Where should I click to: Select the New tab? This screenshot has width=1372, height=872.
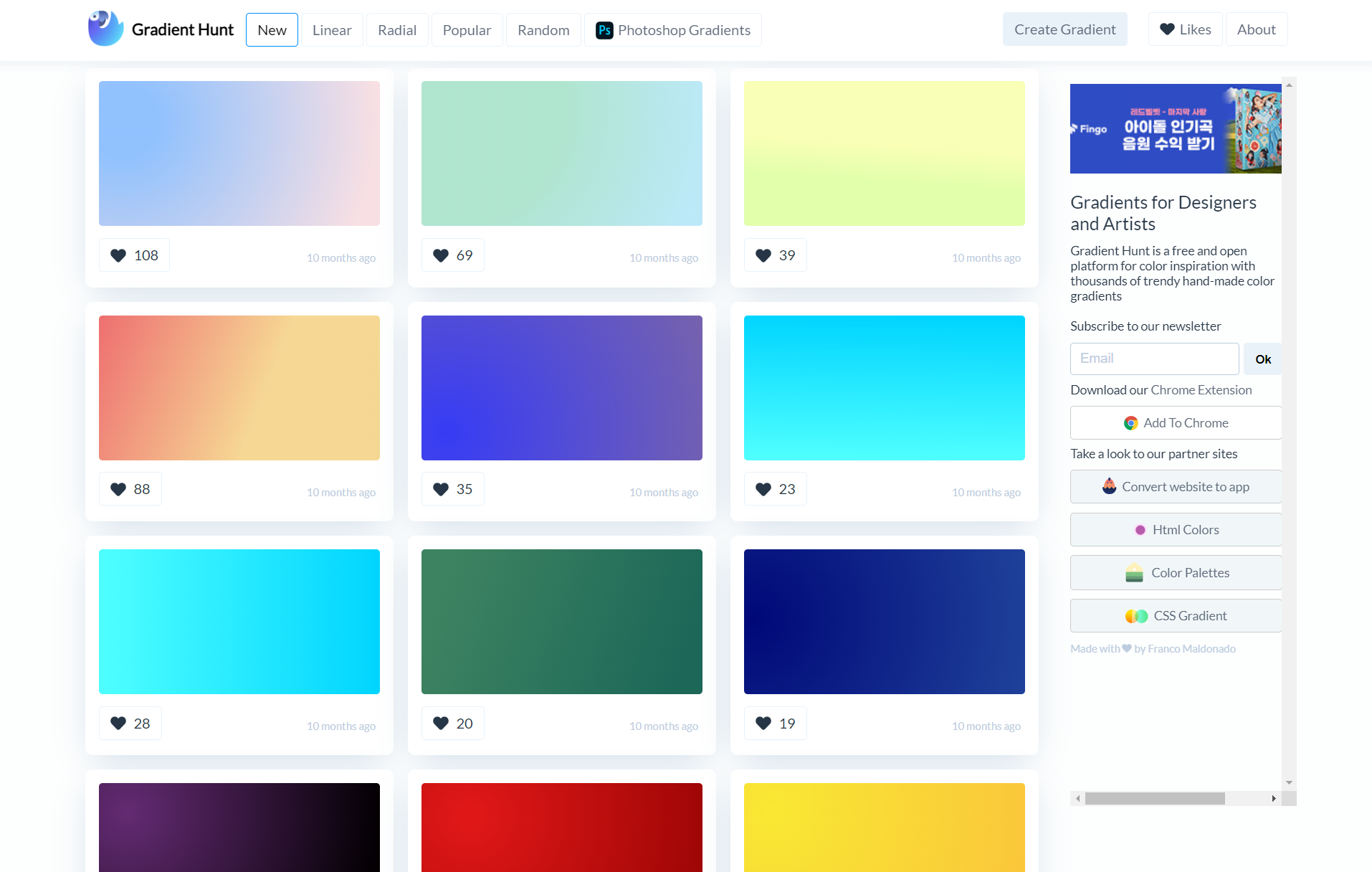(x=272, y=30)
